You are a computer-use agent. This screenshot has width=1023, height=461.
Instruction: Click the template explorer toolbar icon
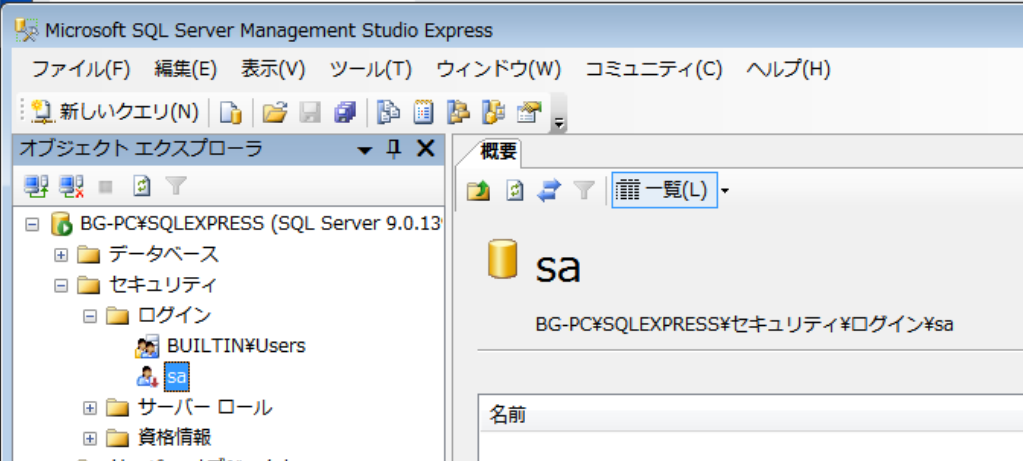click(493, 112)
